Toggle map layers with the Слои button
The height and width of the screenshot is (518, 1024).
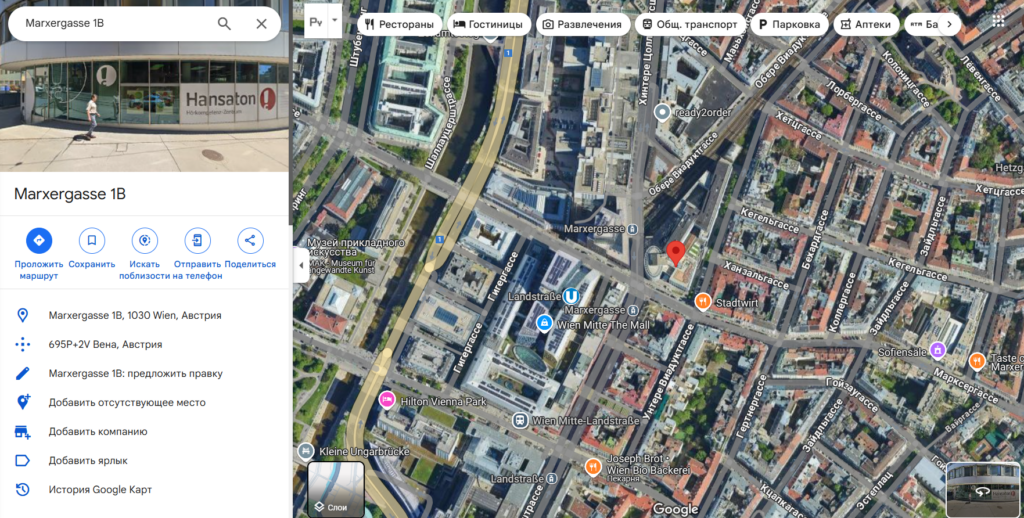point(336,489)
